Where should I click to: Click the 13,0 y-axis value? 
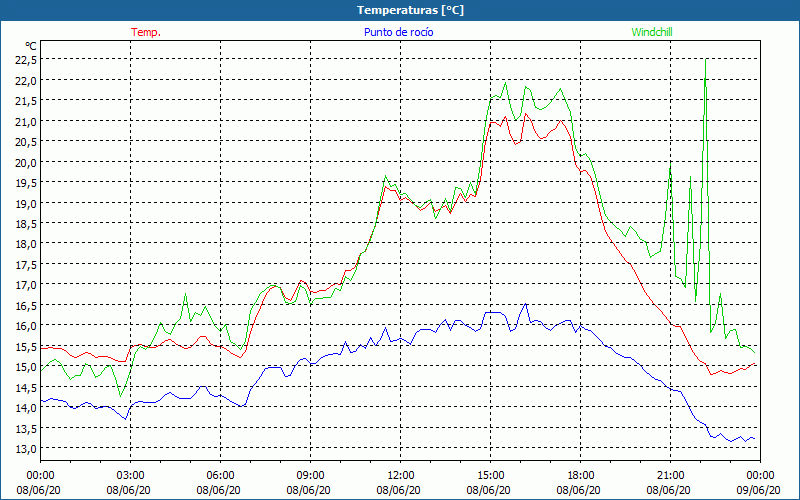pyautogui.click(x=26, y=448)
